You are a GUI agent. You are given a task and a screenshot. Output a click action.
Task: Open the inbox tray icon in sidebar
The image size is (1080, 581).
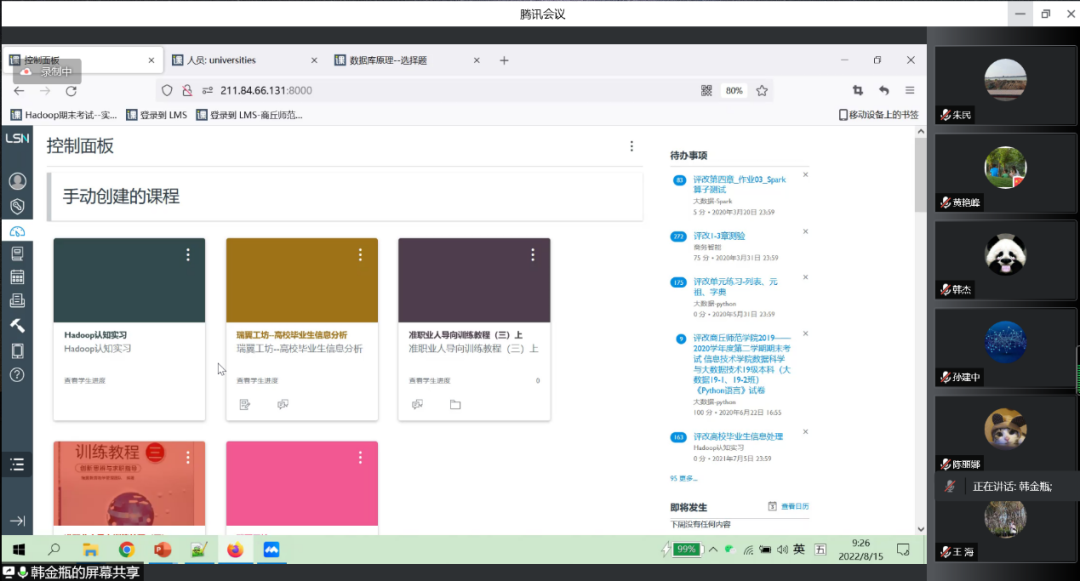17,301
